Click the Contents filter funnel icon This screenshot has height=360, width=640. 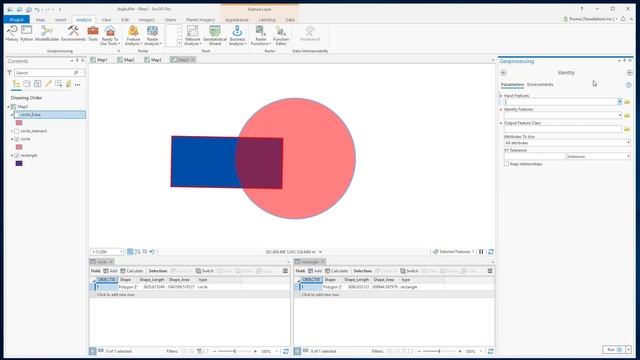click(9, 73)
